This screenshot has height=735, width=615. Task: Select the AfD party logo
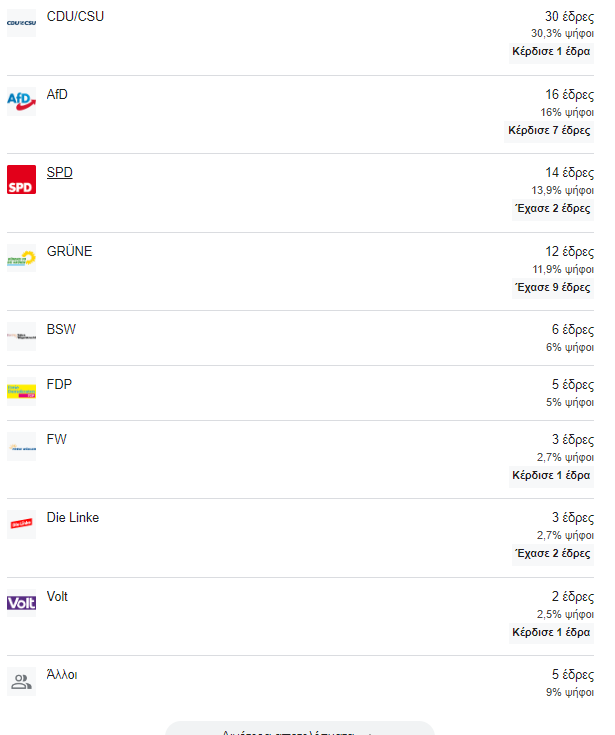pos(21,101)
